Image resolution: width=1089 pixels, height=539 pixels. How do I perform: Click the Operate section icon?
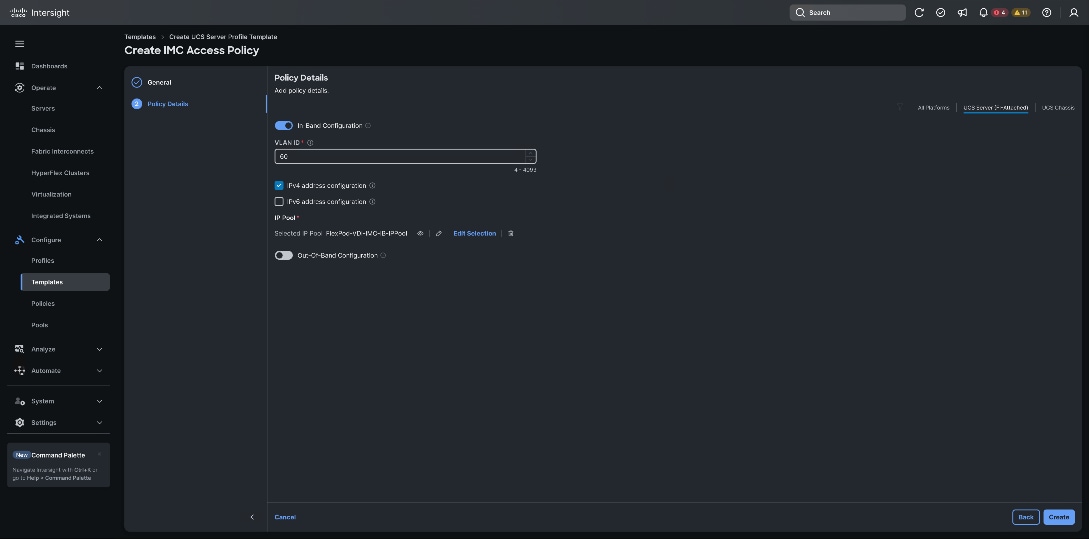click(19, 88)
